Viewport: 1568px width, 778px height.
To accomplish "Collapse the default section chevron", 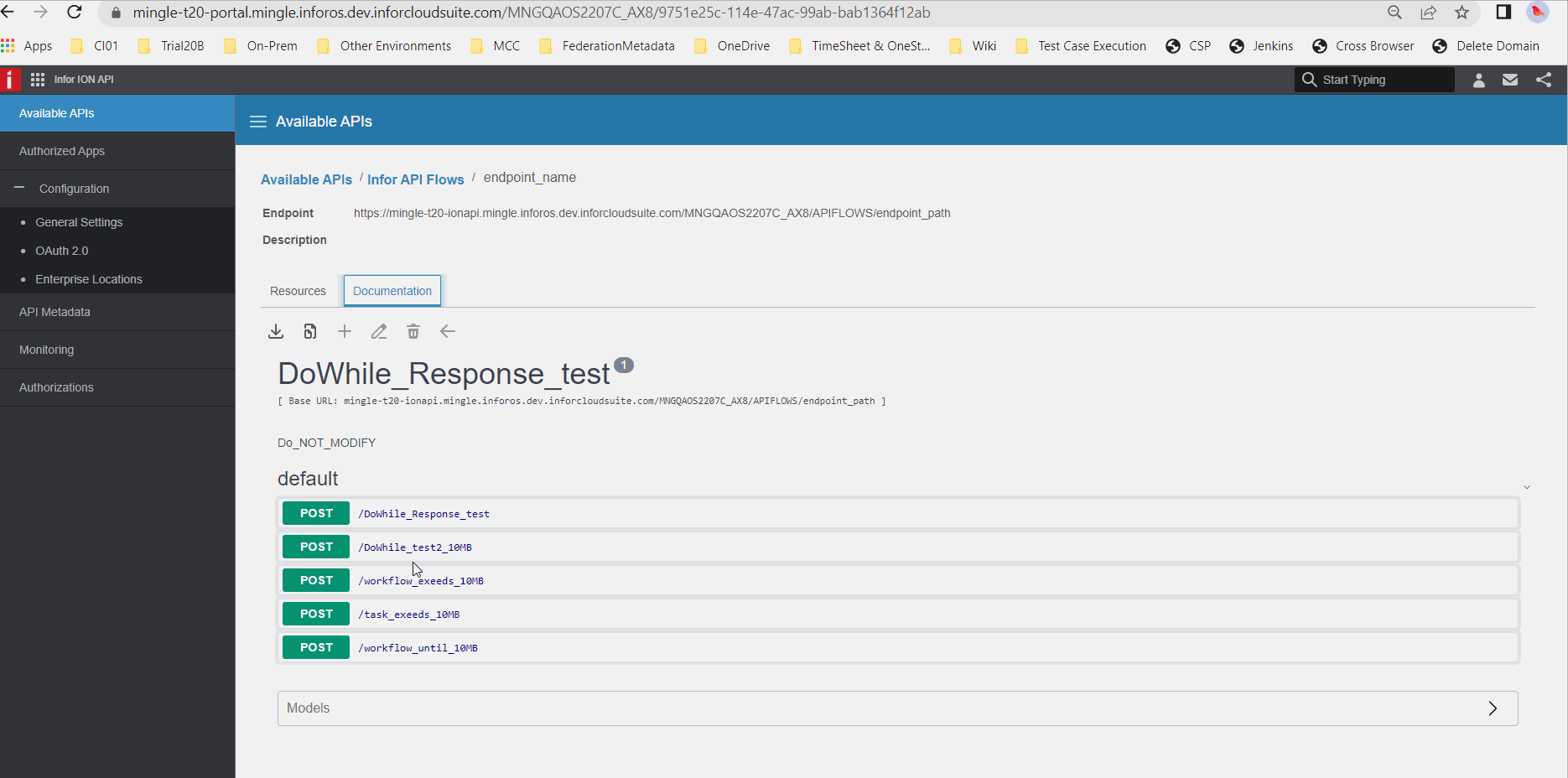I will [x=1527, y=487].
